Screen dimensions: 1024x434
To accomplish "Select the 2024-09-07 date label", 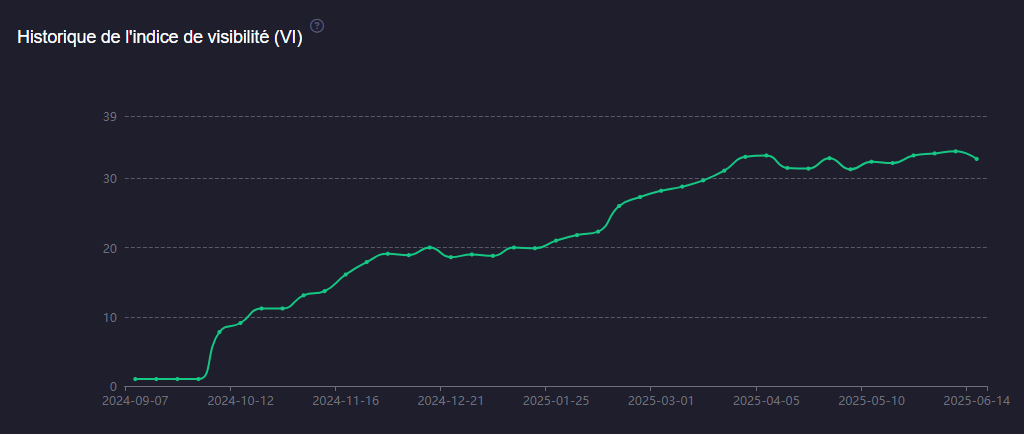I will [135, 400].
